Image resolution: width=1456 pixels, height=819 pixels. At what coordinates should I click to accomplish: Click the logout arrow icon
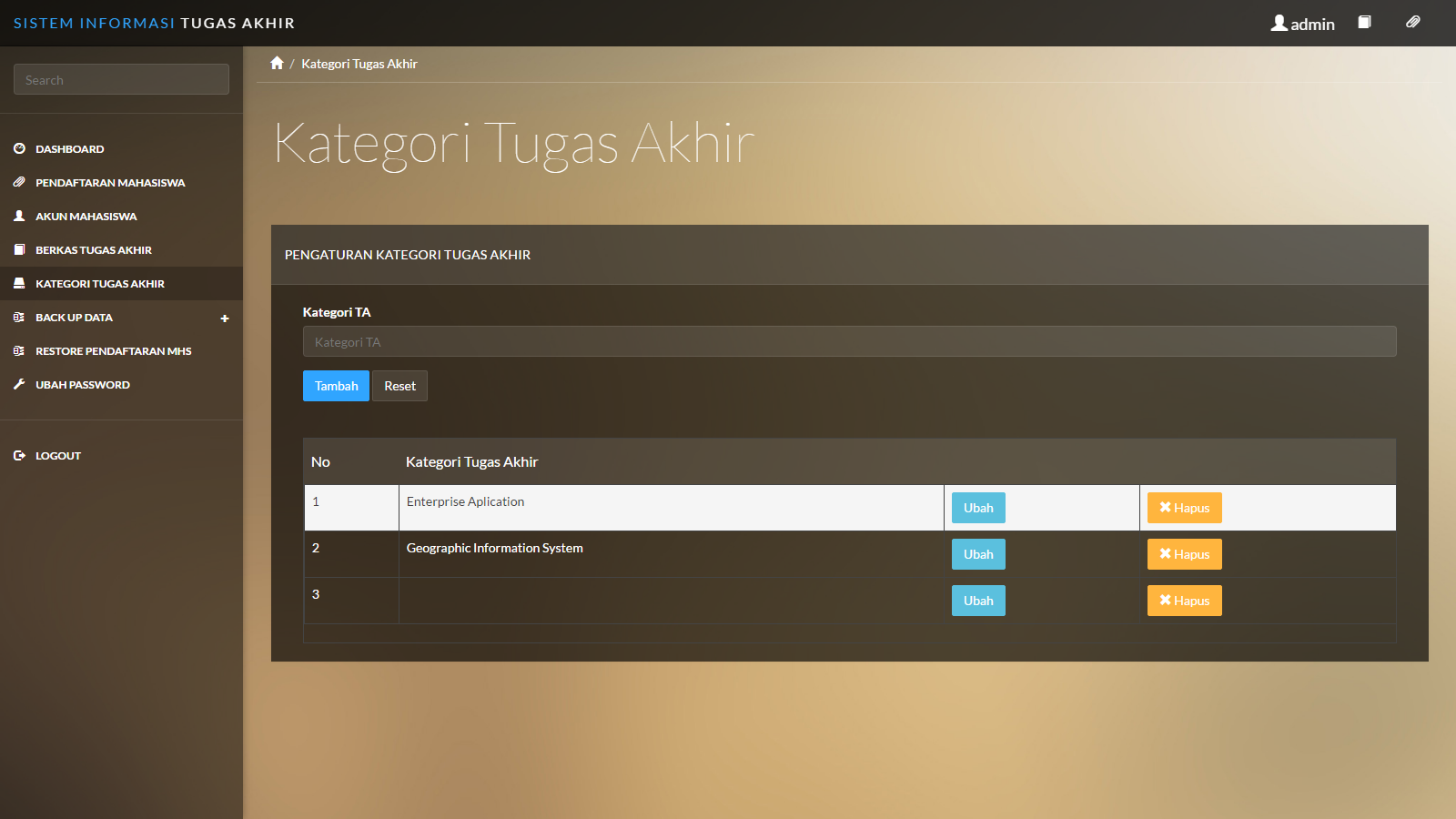tap(19, 455)
